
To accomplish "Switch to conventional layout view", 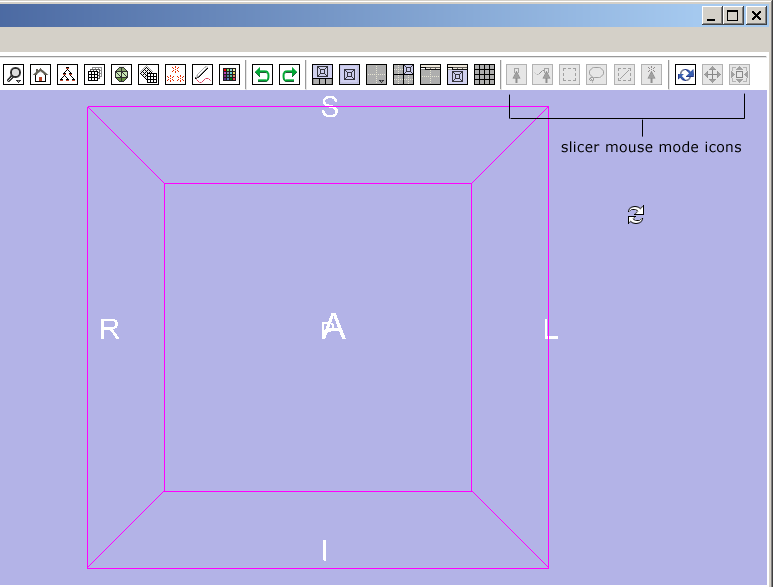I will (323, 74).
